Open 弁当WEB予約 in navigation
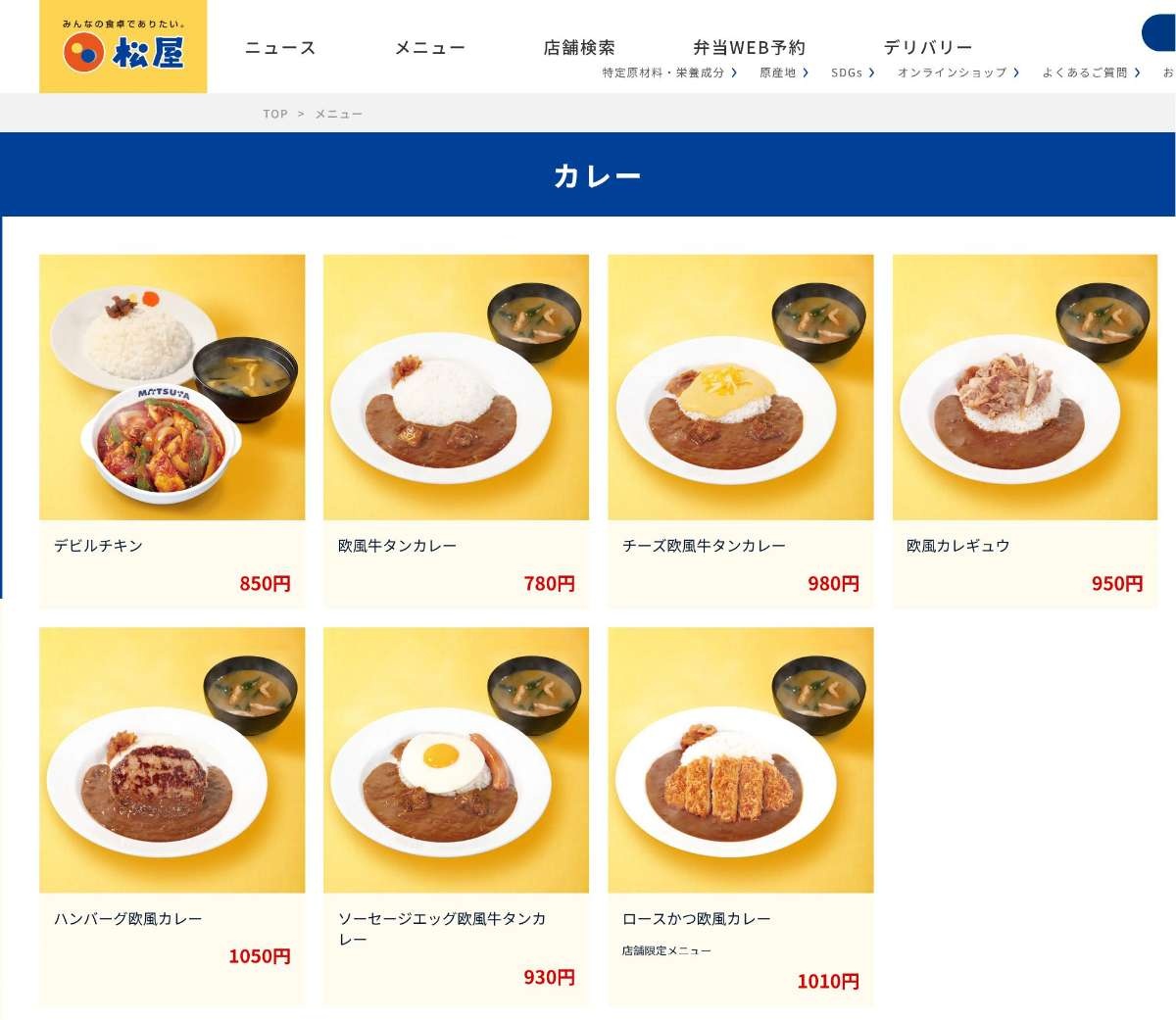 [749, 47]
